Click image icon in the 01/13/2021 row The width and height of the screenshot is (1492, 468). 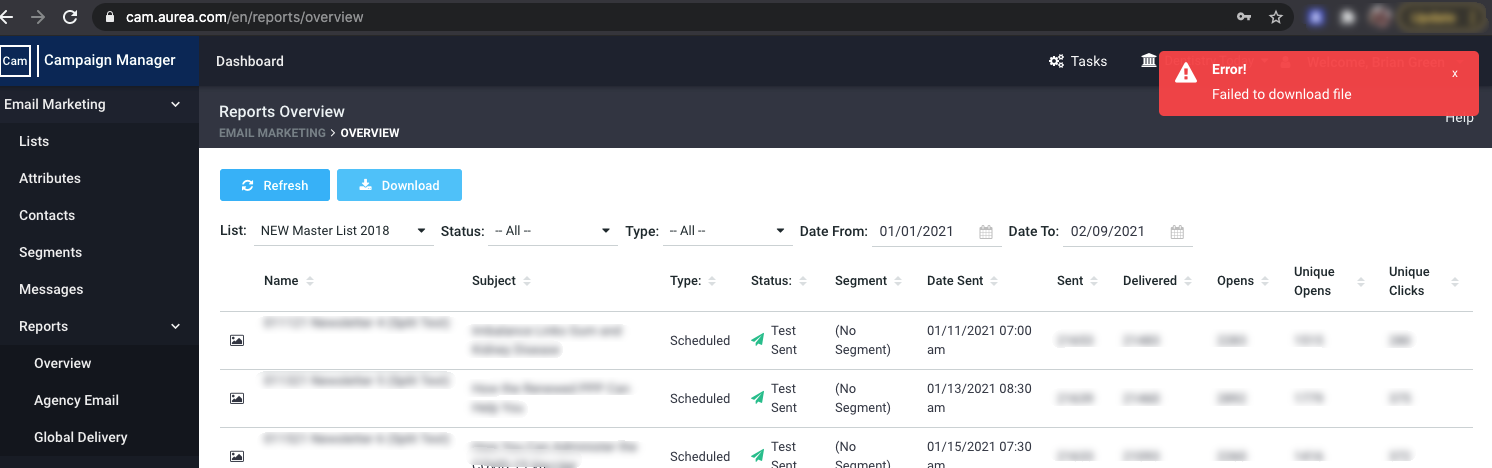tap(237, 398)
